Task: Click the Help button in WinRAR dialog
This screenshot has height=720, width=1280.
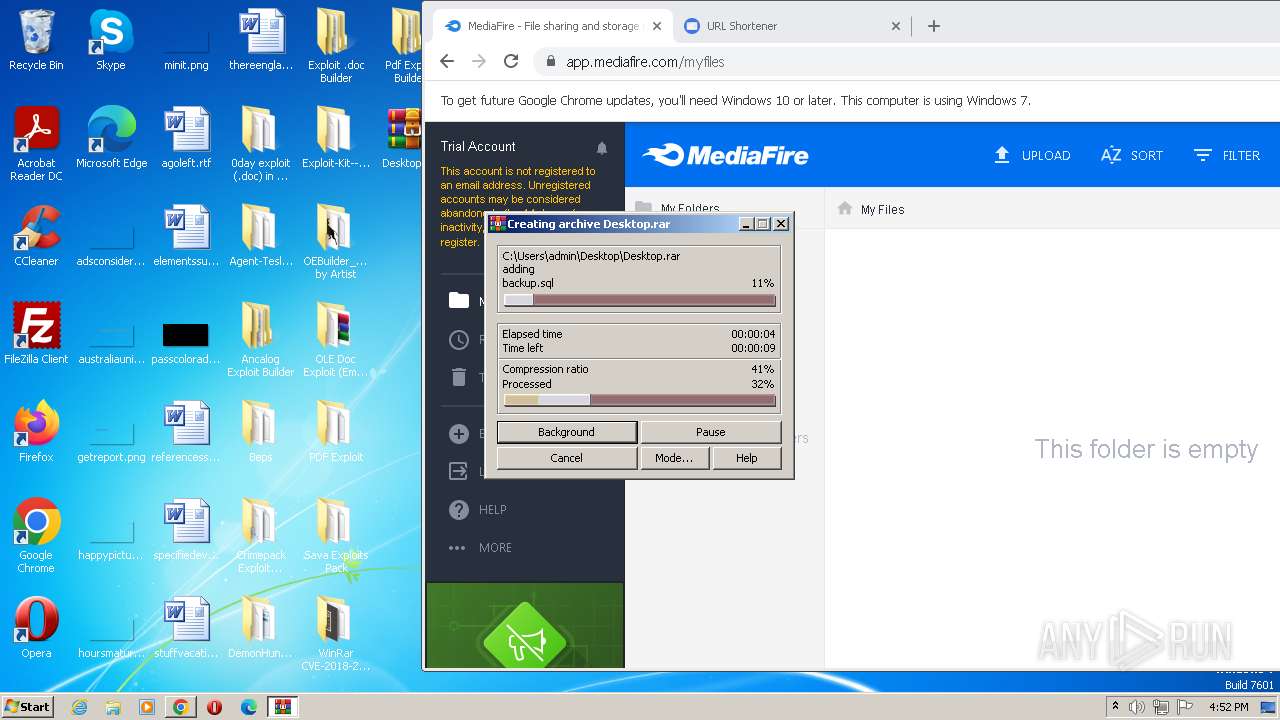Action: click(x=746, y=458)
